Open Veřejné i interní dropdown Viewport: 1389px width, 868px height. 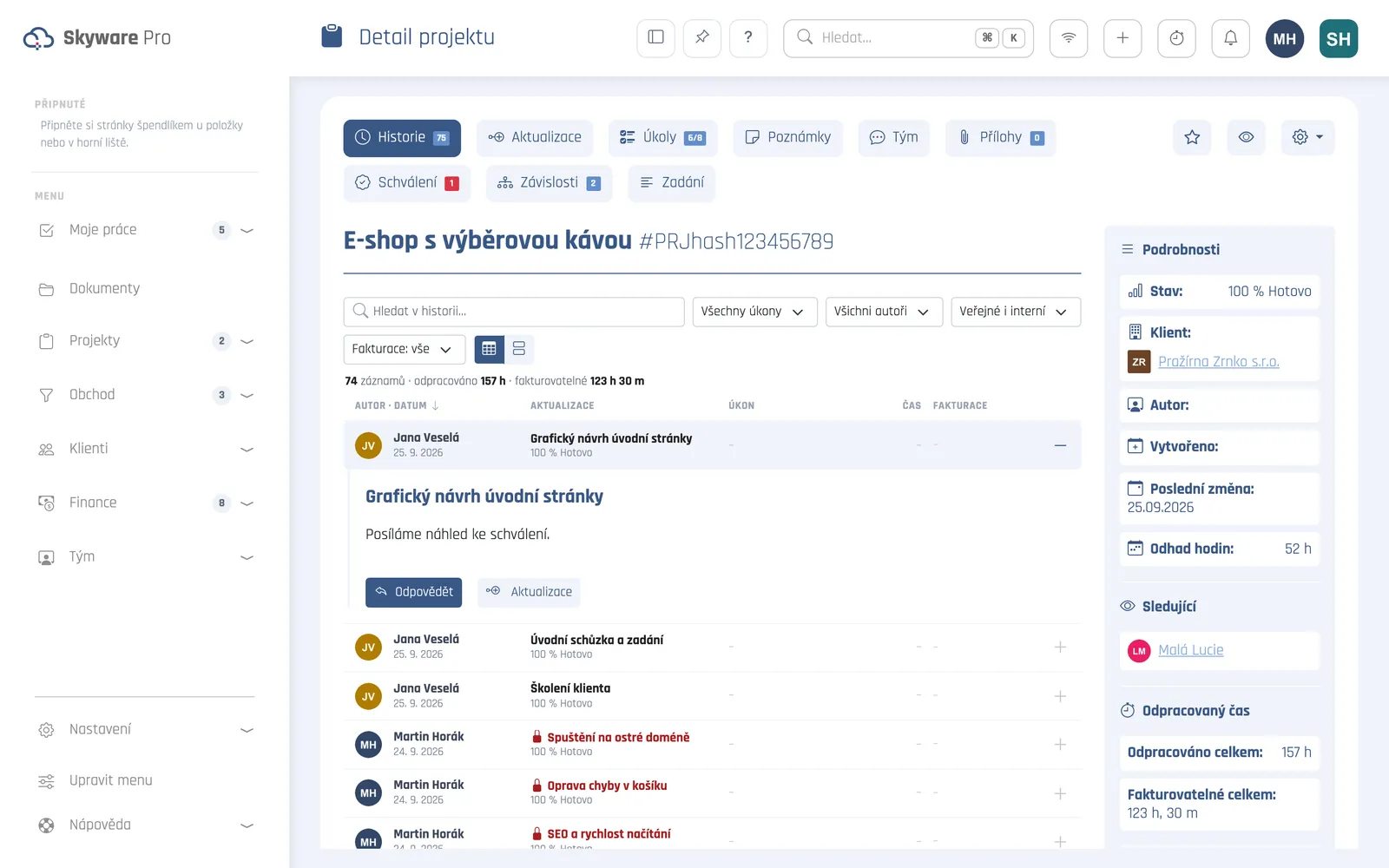[1016, 312]
